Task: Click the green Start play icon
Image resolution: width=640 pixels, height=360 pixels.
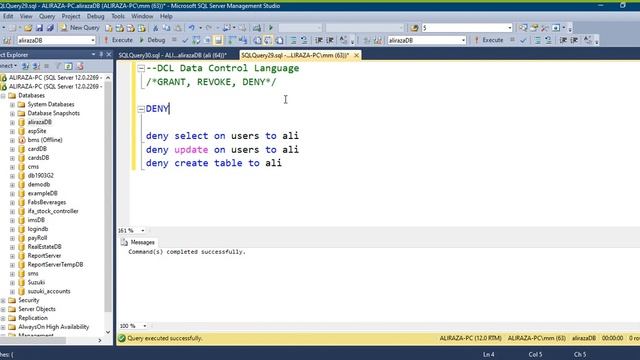Action: pos(271,28)
